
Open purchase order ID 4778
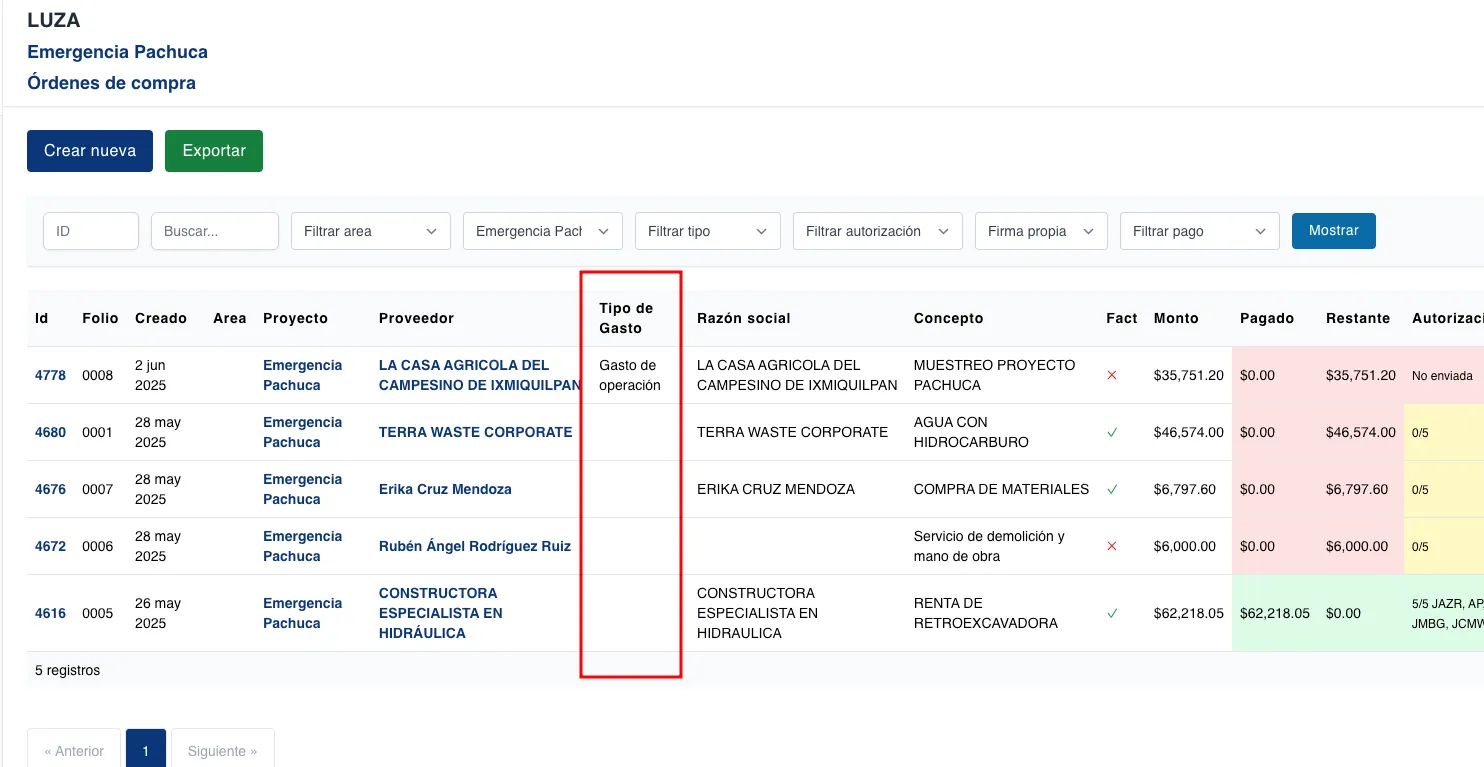click(50, 376)
